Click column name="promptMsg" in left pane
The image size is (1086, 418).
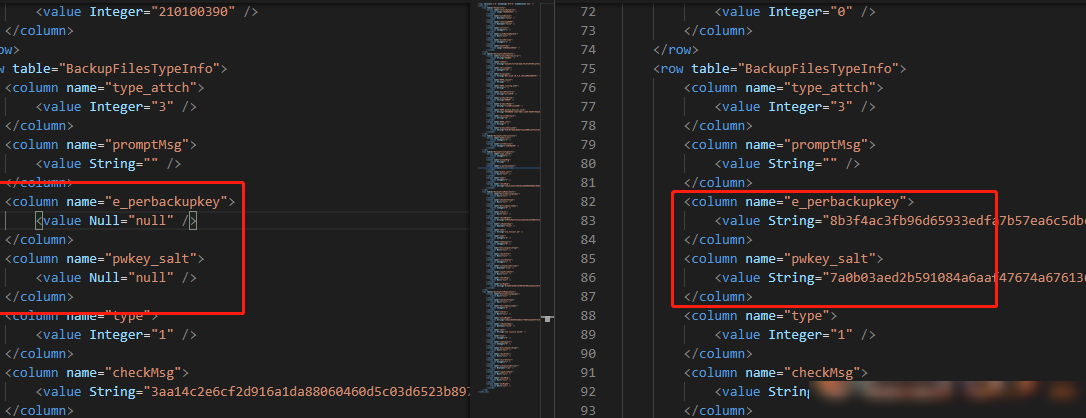pos(101,145)
